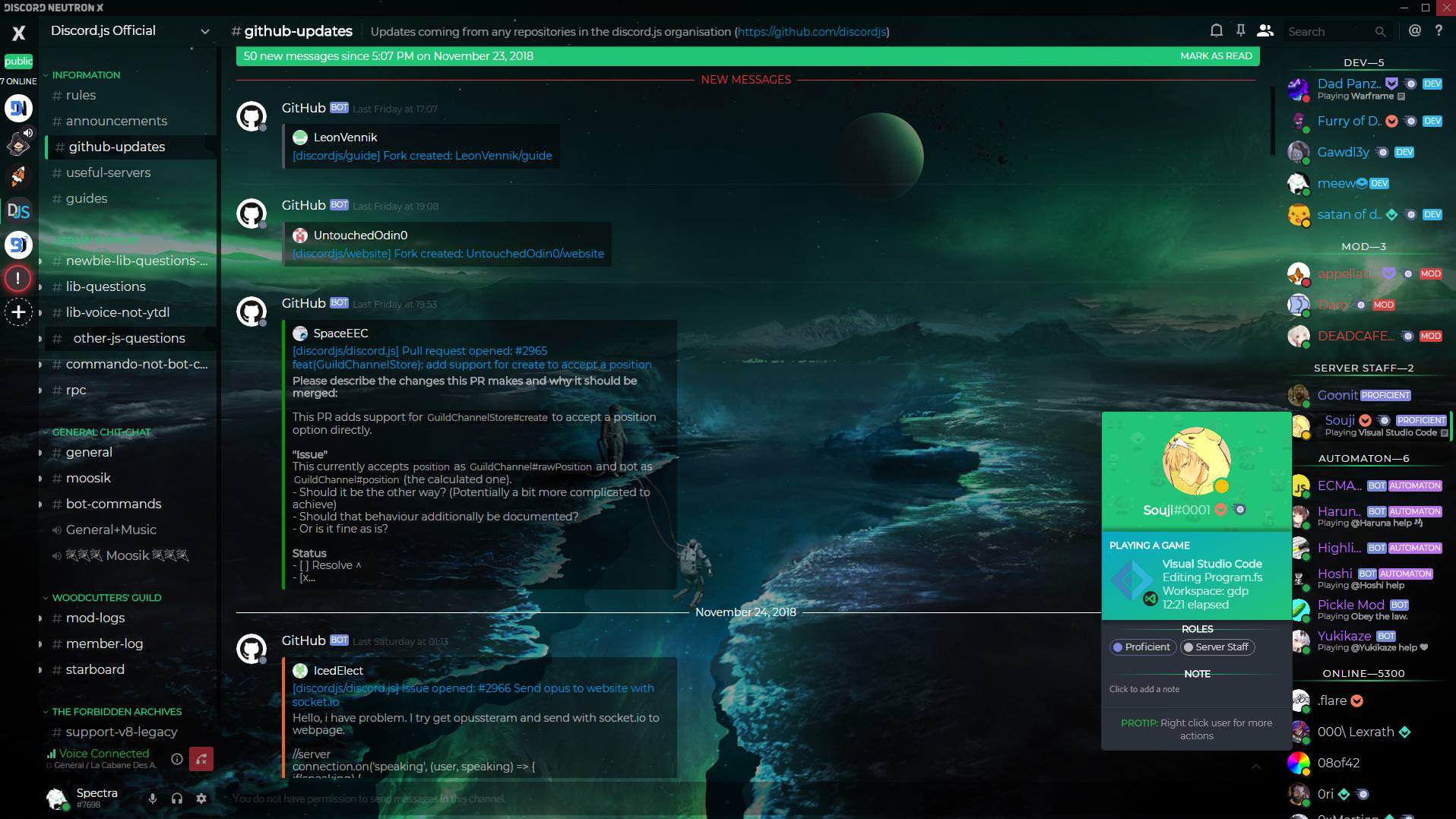Screen dimensions: 1456x819
Task: Disconnect from voice with red button
Action: [201, 758]
